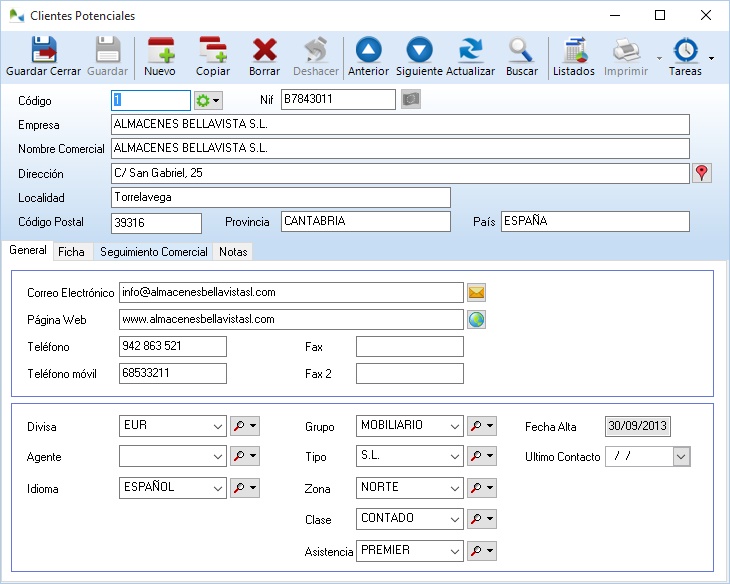The image size is (730, 584).
Task: Click the Empresa field
Action: [x=400, y=124]
